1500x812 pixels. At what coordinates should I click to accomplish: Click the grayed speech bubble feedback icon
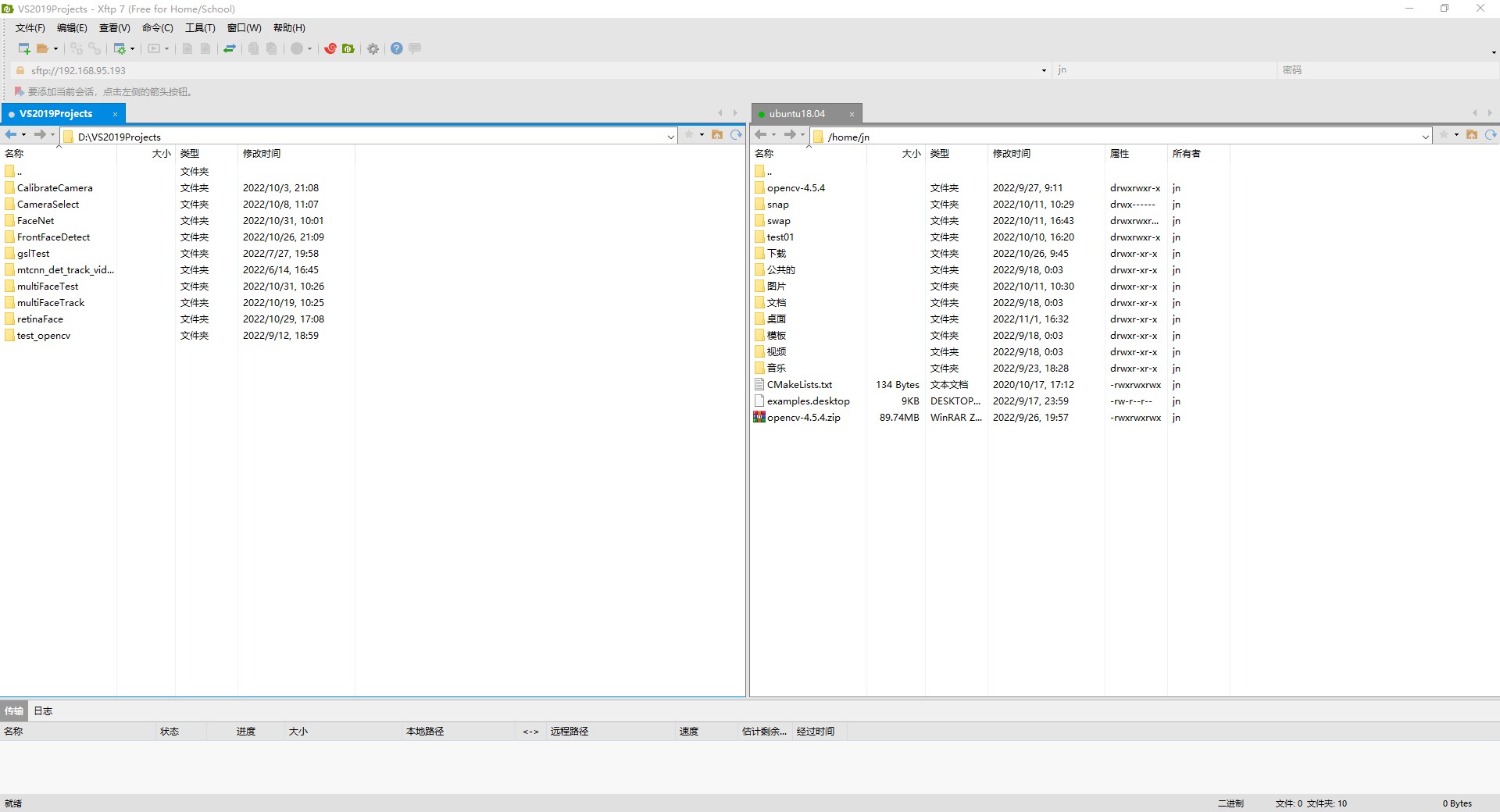pos(415,48)
